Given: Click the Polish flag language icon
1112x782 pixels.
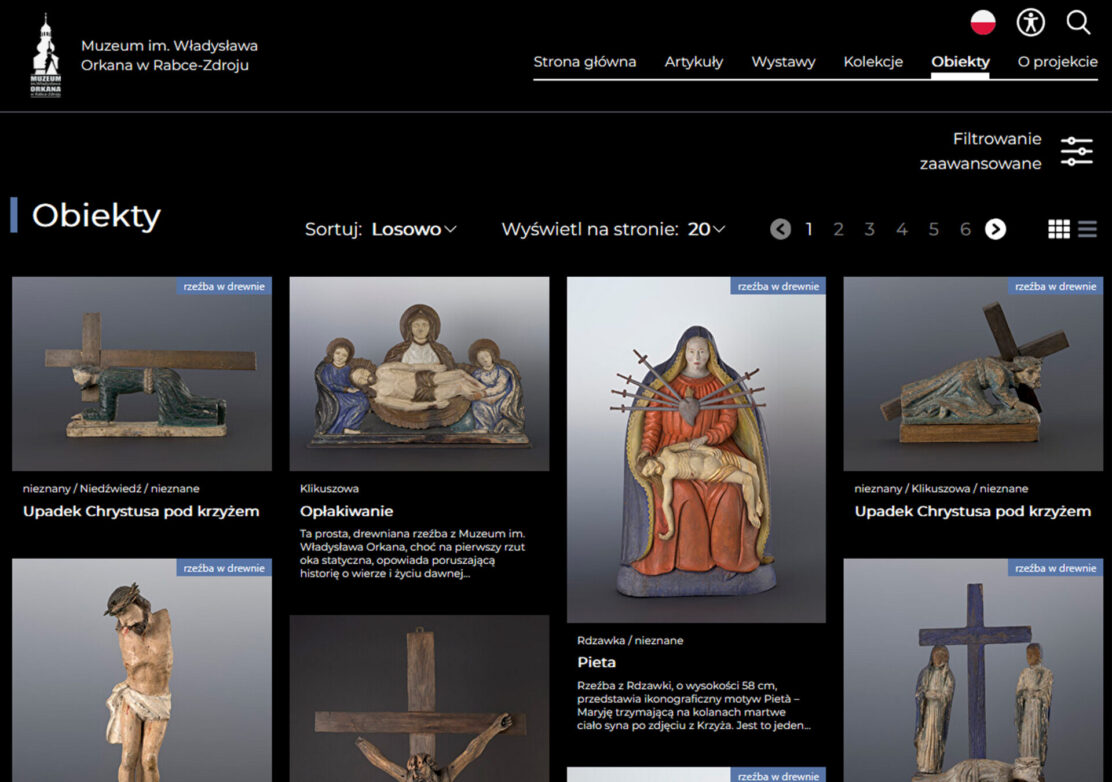Looking at the screenshot, I should (x=983, y=22).
